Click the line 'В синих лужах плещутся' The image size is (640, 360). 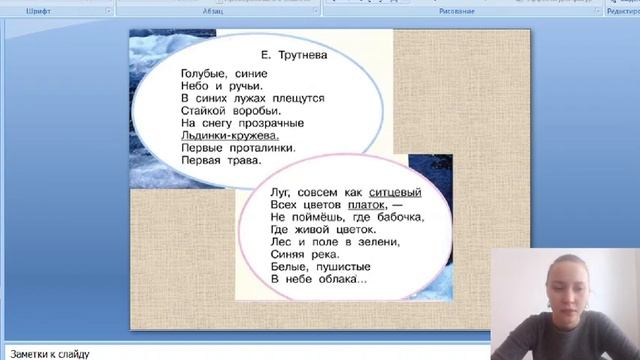tap(253, 99)
